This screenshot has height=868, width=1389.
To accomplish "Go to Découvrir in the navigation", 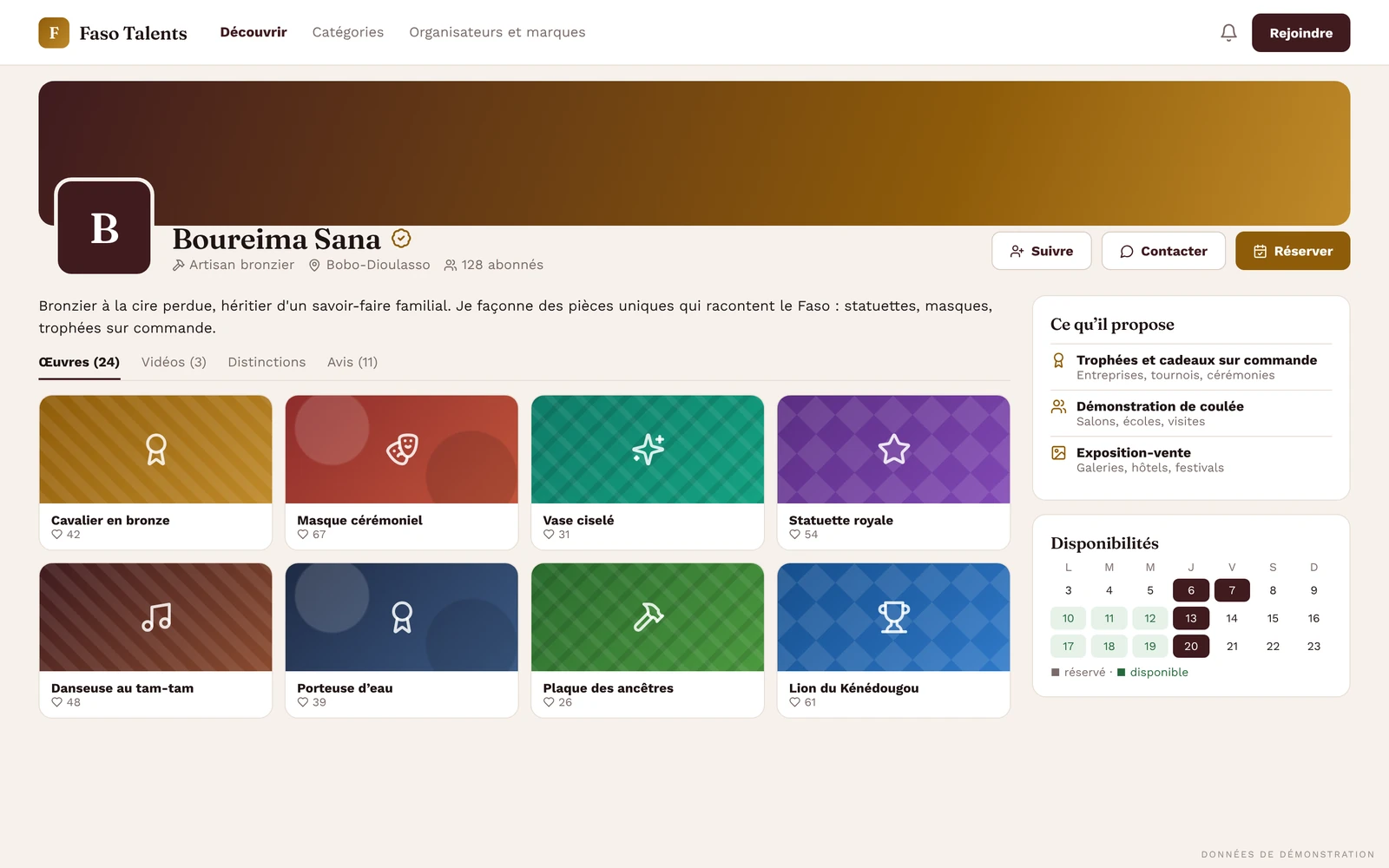I will [x=253, y=32].
